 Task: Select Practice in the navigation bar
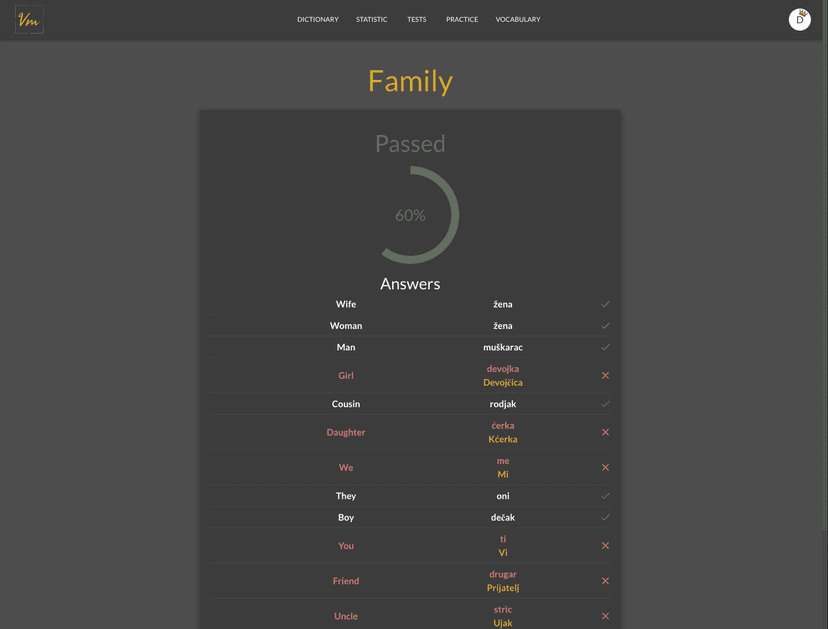(462, 20)
